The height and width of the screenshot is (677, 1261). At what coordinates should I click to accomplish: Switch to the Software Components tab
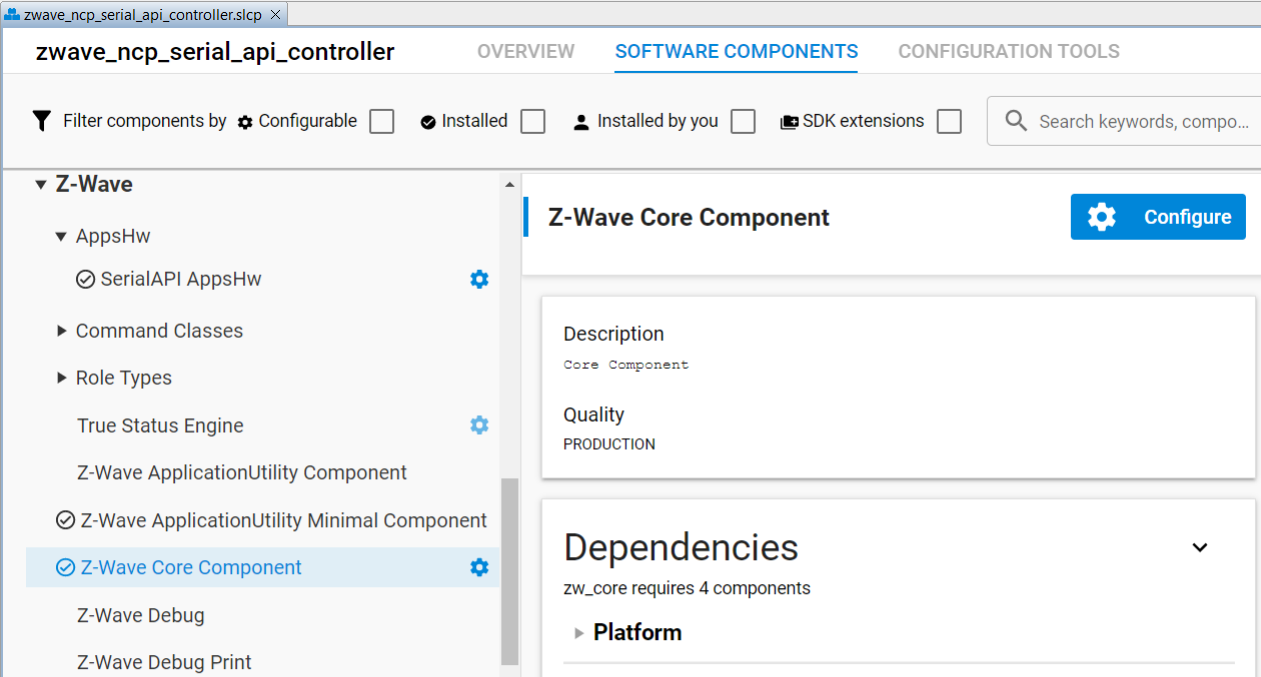click(x=736, y=51)
